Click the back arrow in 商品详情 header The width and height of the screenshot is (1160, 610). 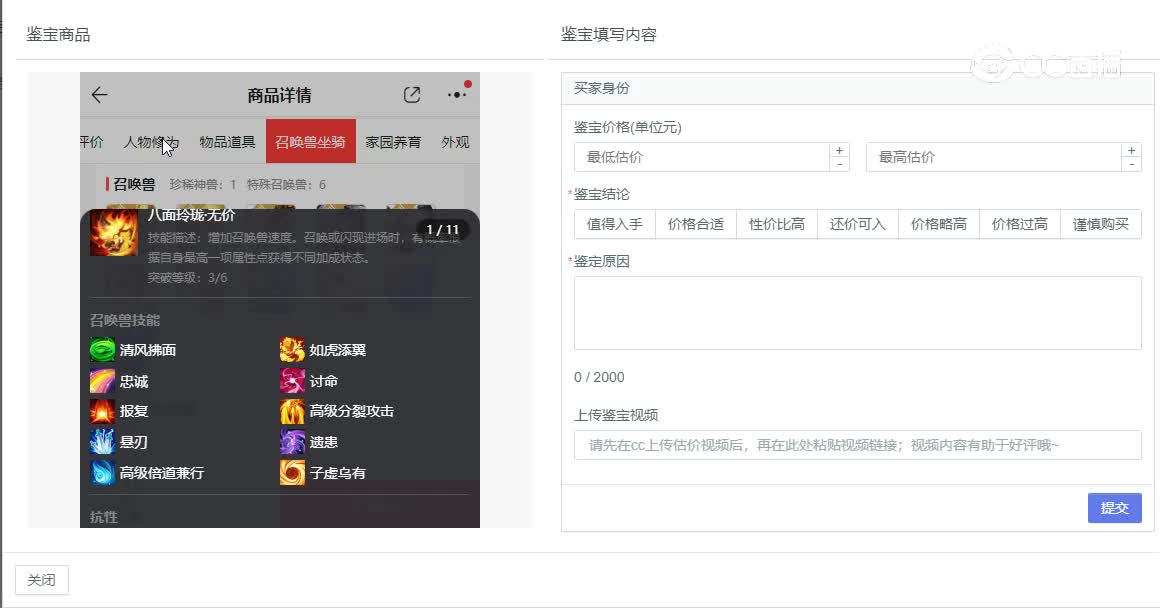point(99,95)
